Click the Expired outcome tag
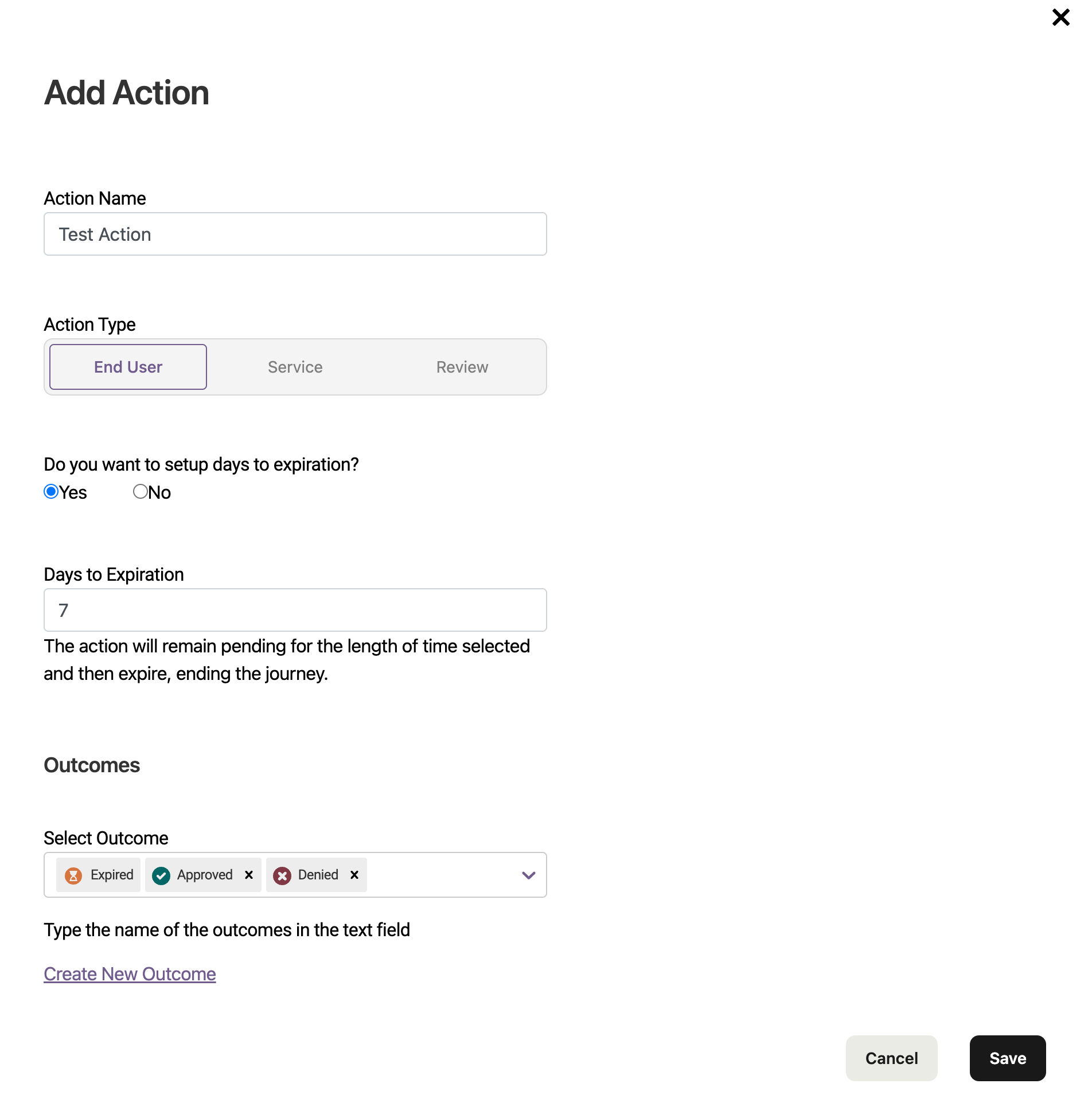The width and height of the screenshot is (1092, 1103). pos(97,875)
